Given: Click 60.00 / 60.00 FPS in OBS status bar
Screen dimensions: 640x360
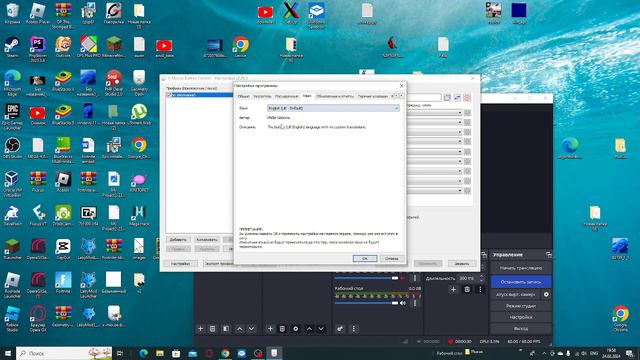Looking at the screenshot, I should [x=524, y=341].
